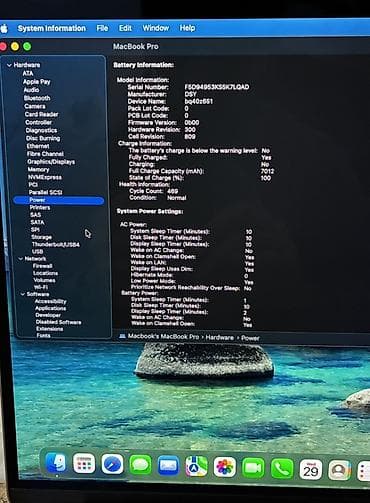Open the Window menu
Screen dimensions: 370x503
156,28
